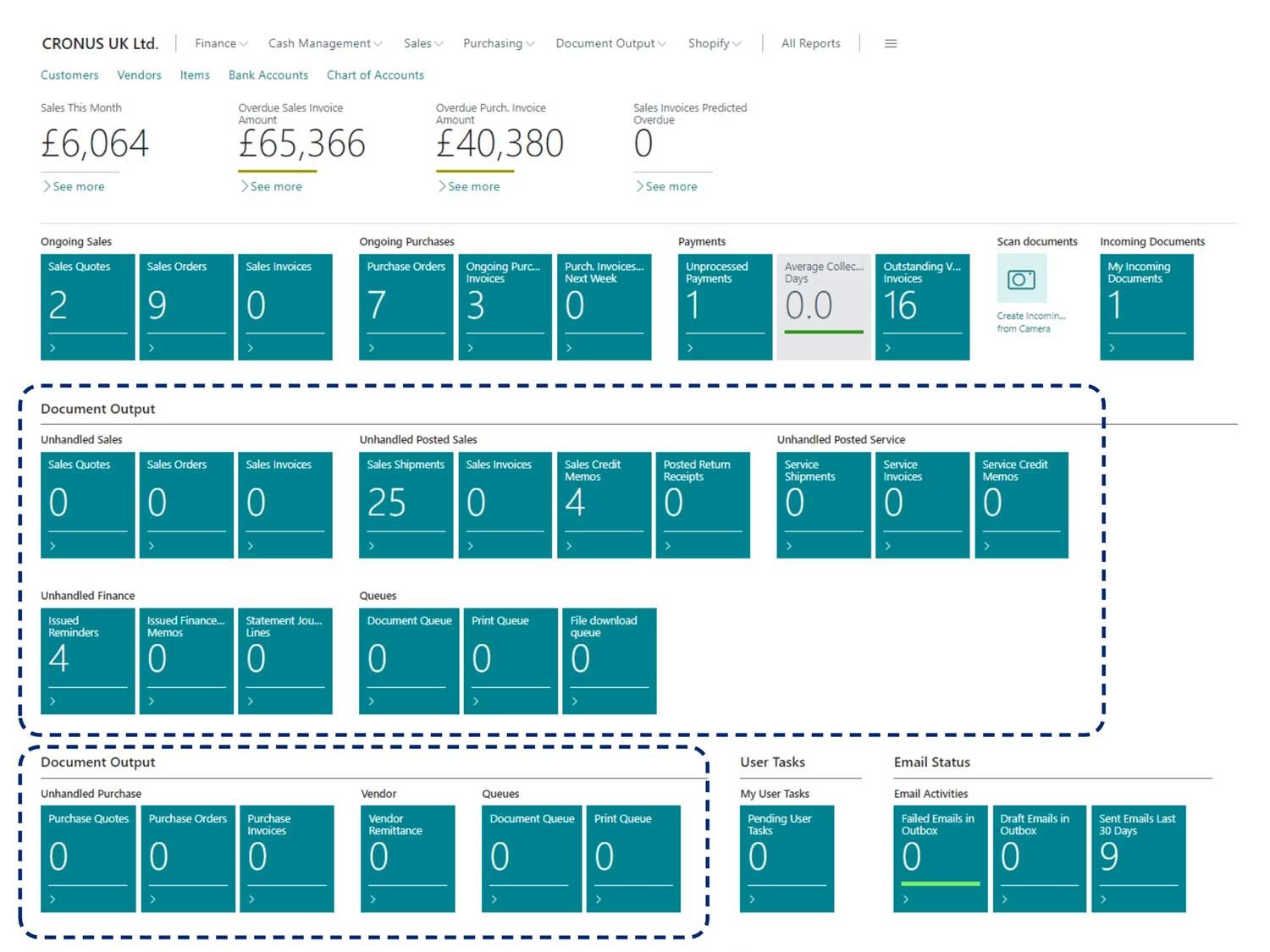Click the Average Collection Days green indicator tile
Viewport: 1270px width, 952px height.
pyautogui.click(x=824, y=307)
